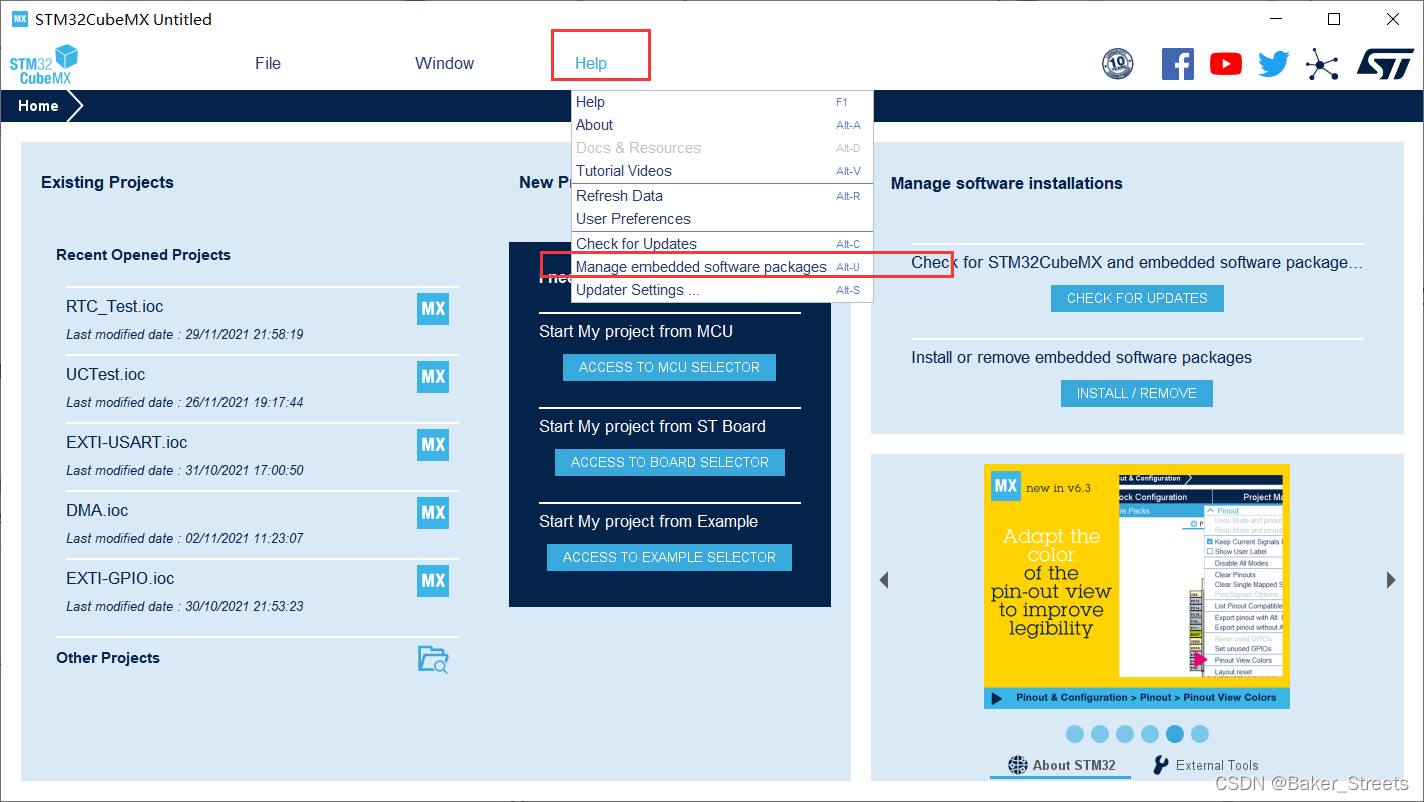Screen dimensions: 1424x802
Task: Open recent project EXTI-USART.ioc
Action: click(126, 443)
